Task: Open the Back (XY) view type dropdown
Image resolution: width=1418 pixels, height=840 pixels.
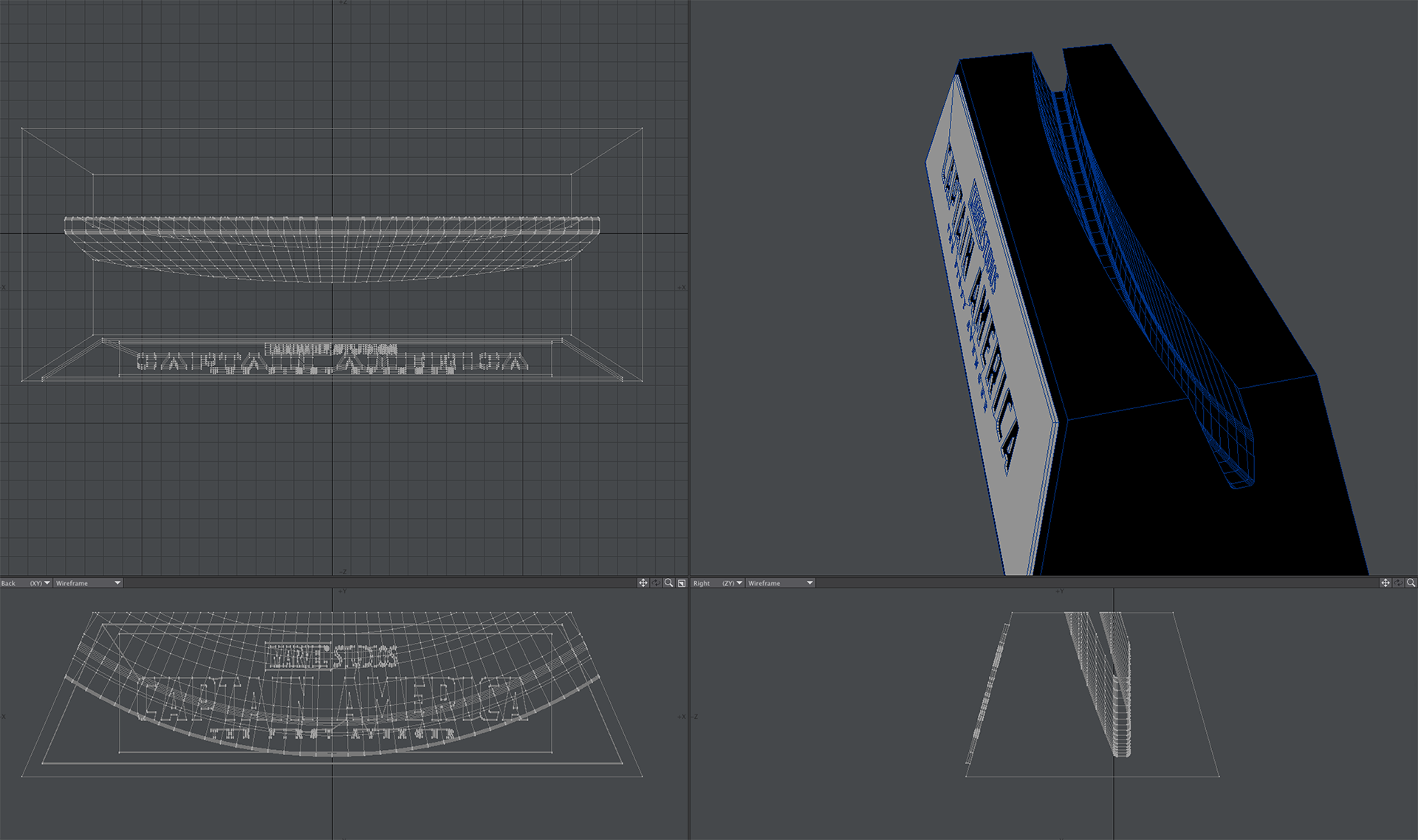Action: pos(26,583)
